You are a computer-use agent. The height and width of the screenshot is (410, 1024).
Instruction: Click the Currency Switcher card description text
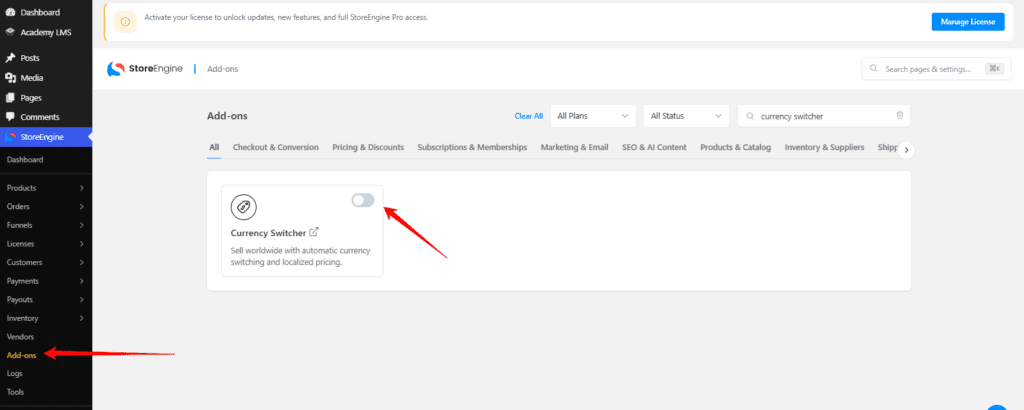pyautogui.click(x=300, y=257)
